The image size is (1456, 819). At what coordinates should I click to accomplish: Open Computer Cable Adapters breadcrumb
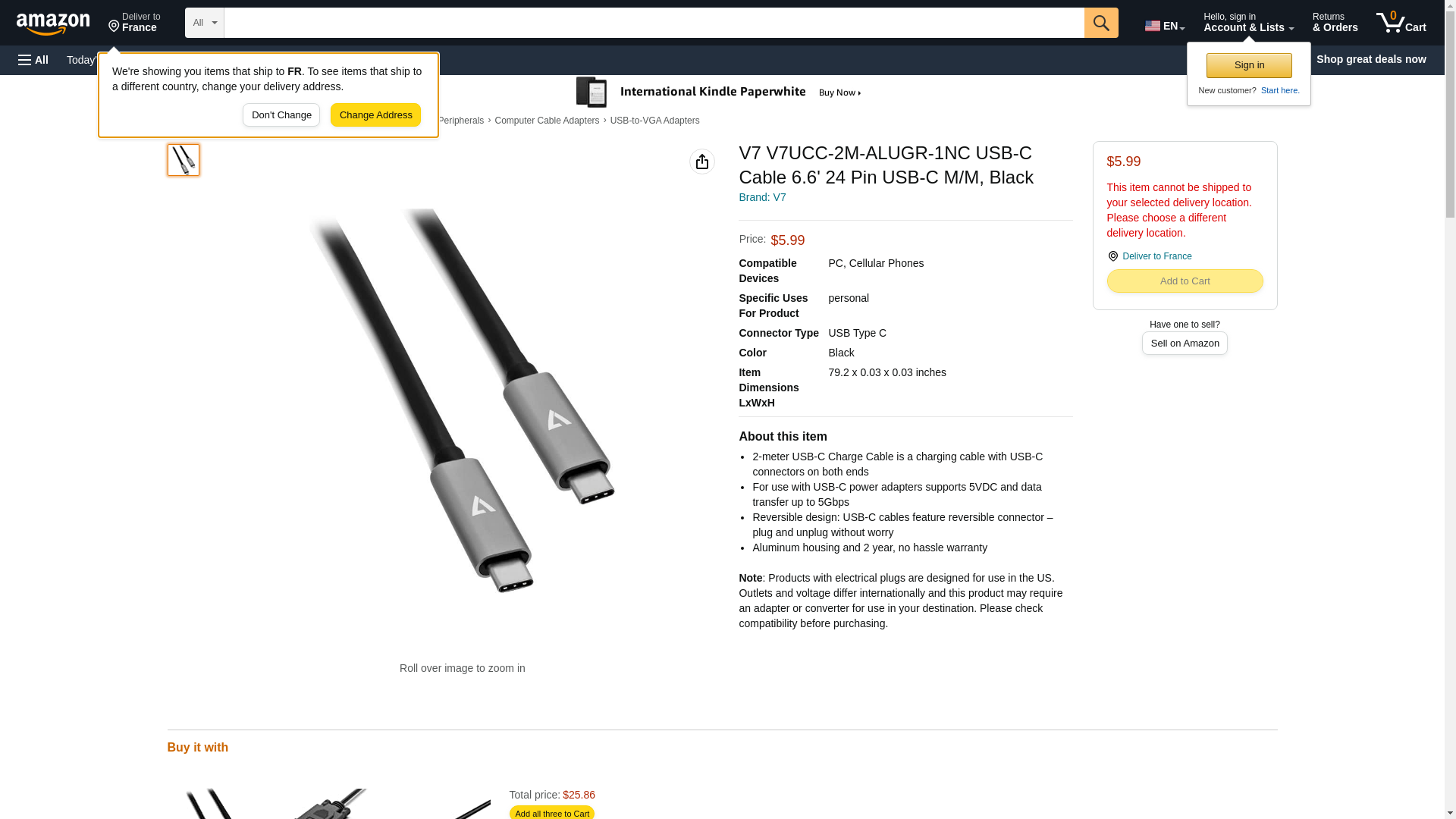tap(547, 121)
